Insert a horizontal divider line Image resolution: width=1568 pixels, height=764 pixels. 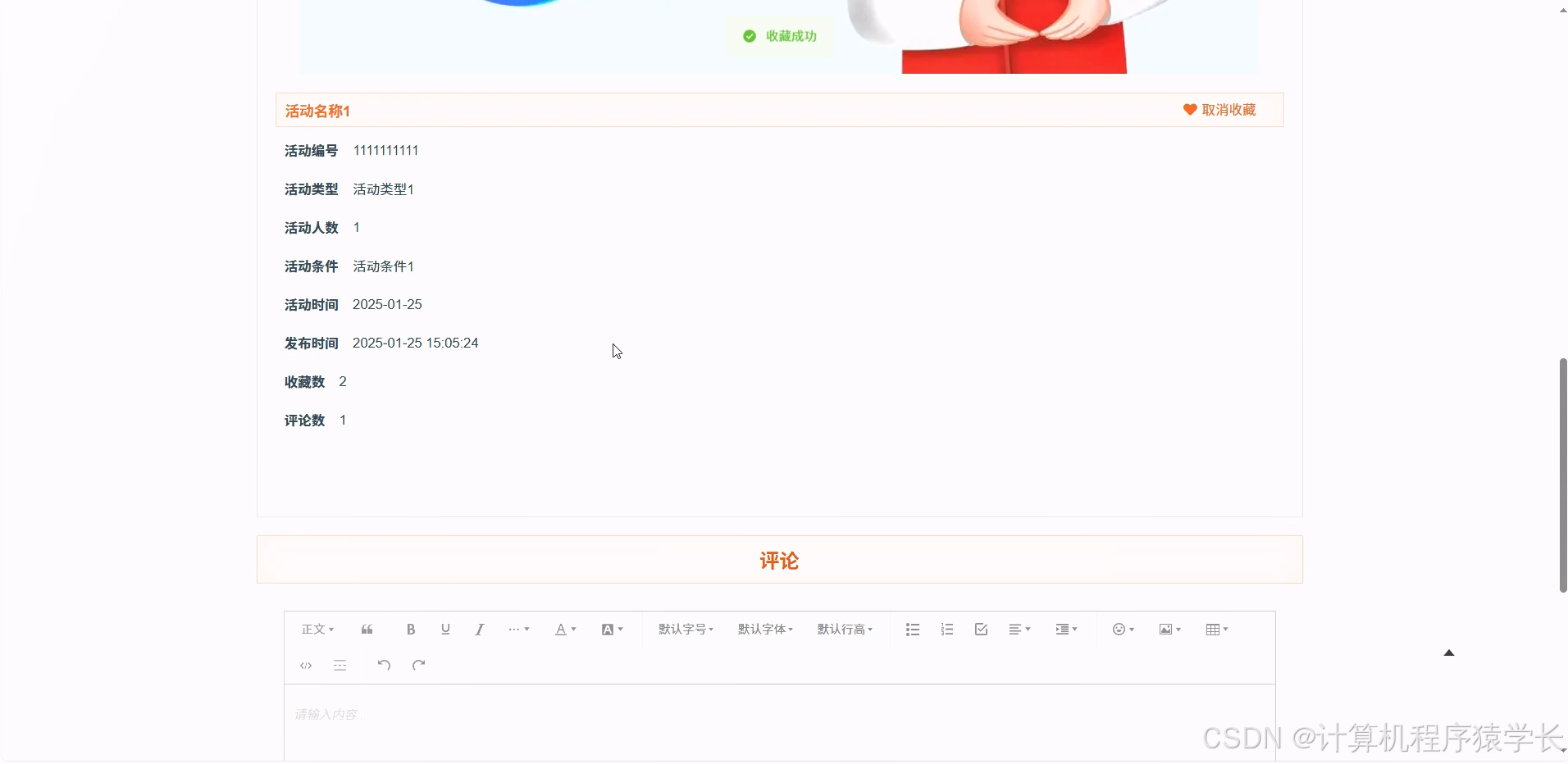pos(340,665)
